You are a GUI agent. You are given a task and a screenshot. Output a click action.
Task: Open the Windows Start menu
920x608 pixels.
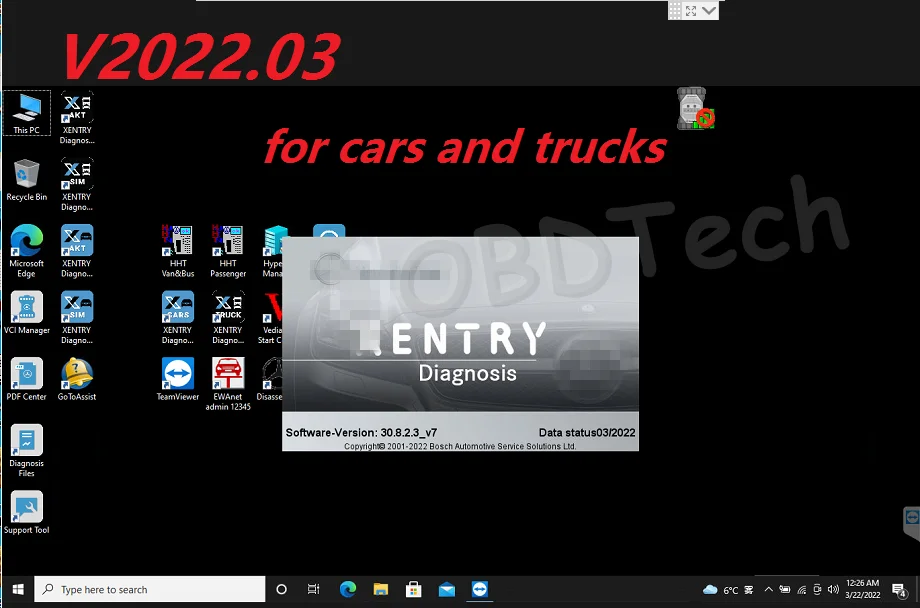pos(18,589)
